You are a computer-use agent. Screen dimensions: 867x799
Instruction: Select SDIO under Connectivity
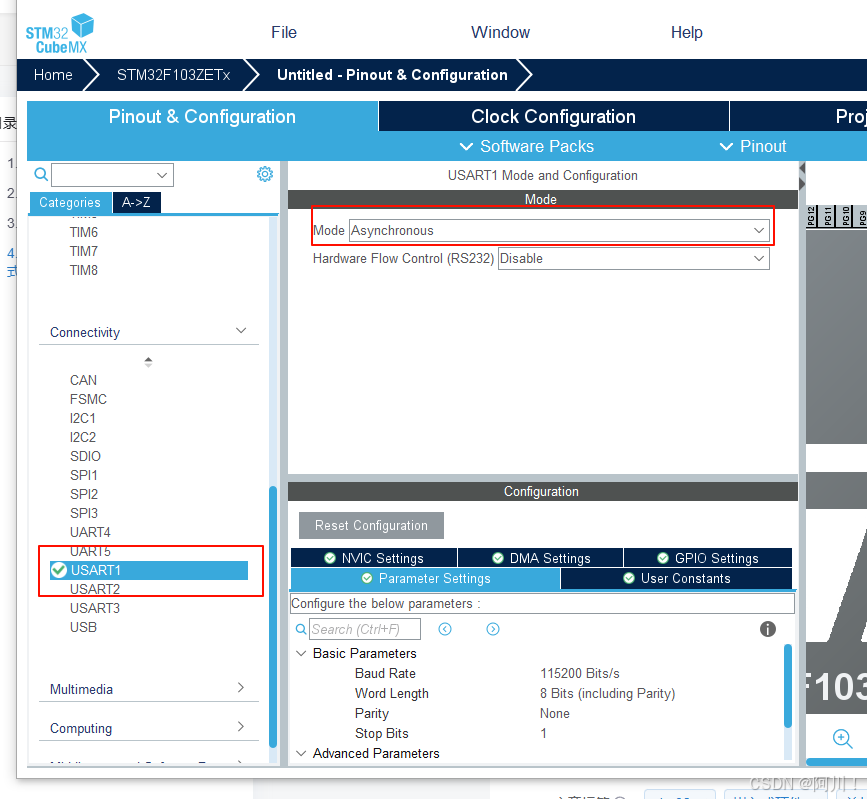click(x=85, y=456)
